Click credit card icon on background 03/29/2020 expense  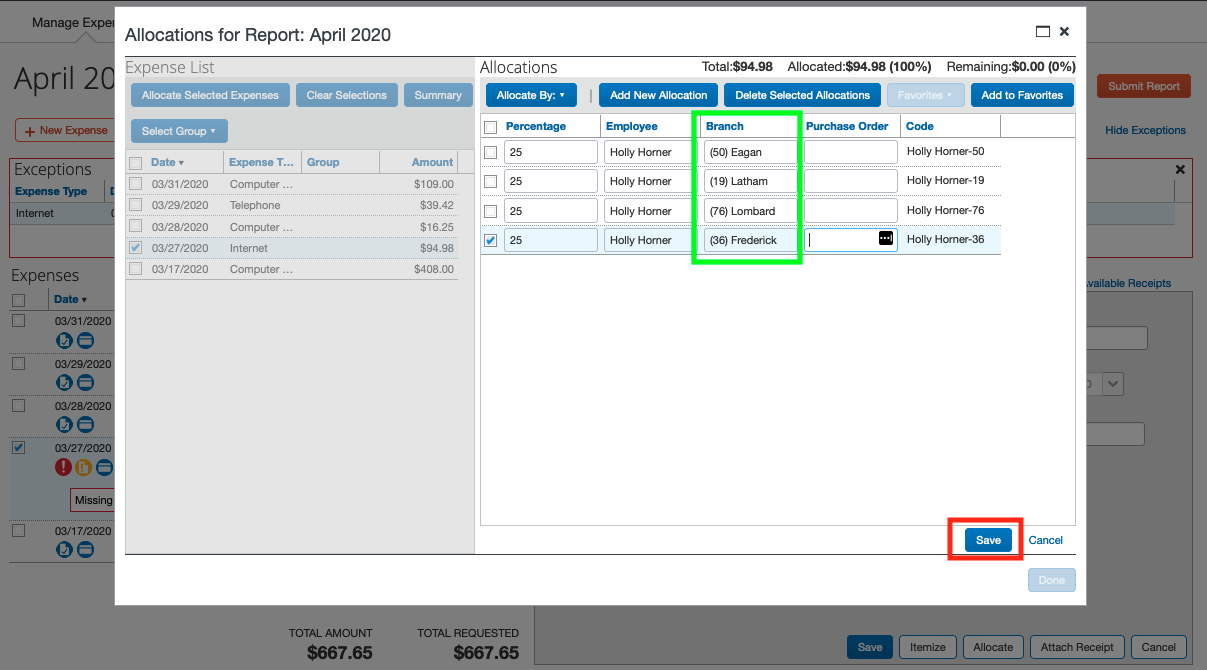86,382
